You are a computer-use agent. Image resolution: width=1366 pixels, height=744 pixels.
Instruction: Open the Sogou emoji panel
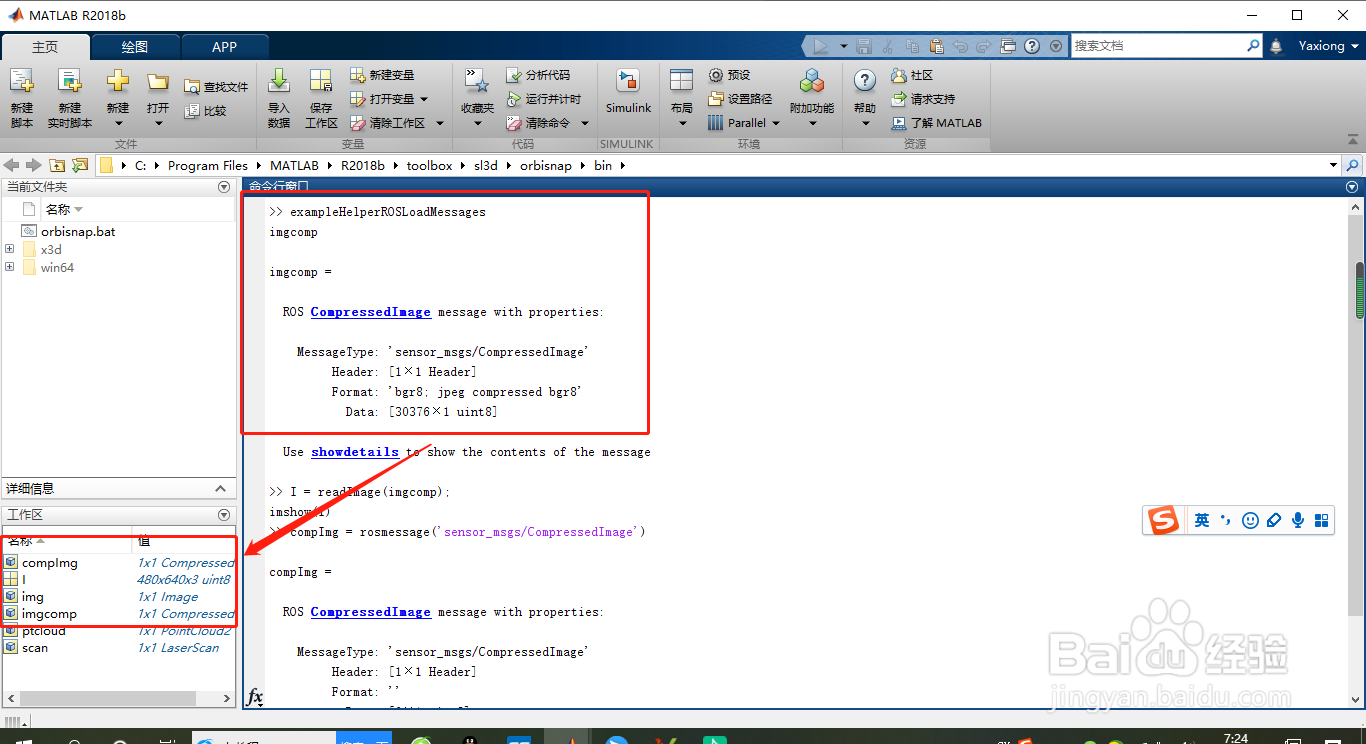click(1250, 520)
